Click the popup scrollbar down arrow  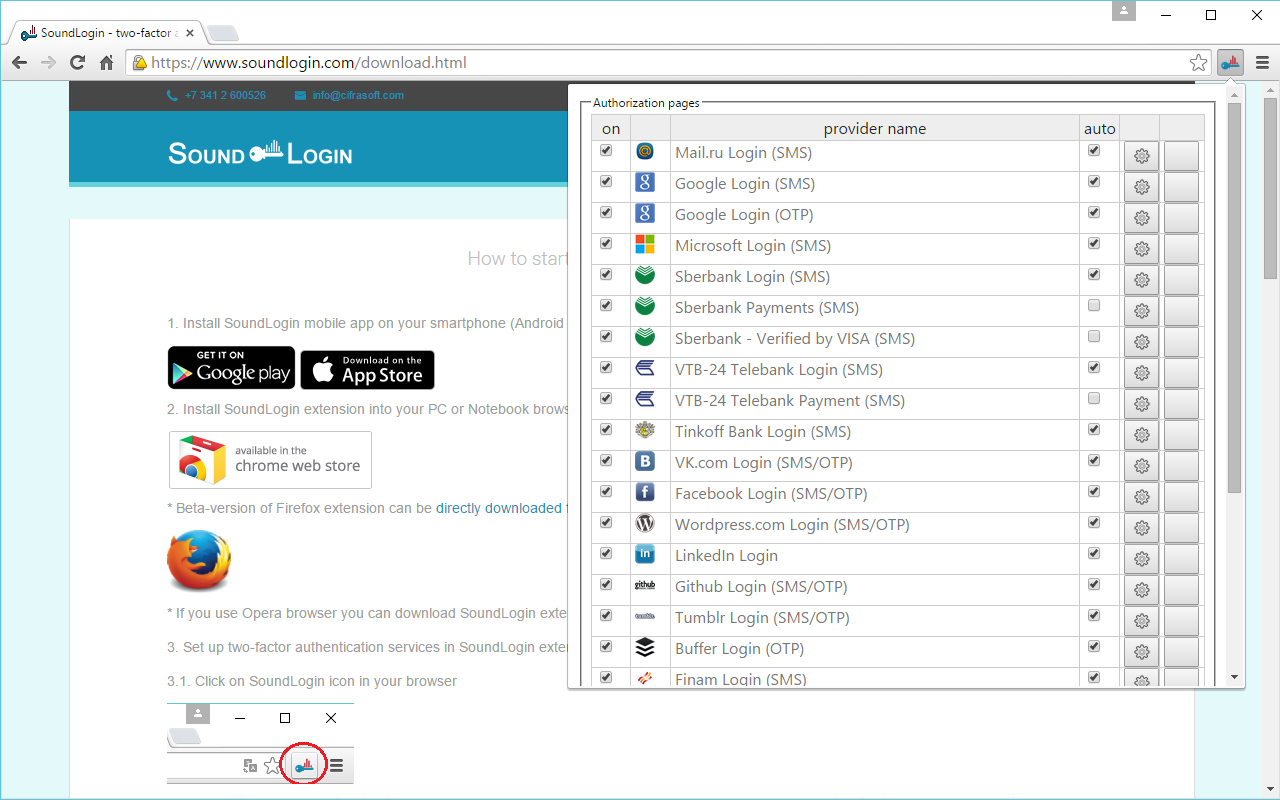tap(1235, 677)
